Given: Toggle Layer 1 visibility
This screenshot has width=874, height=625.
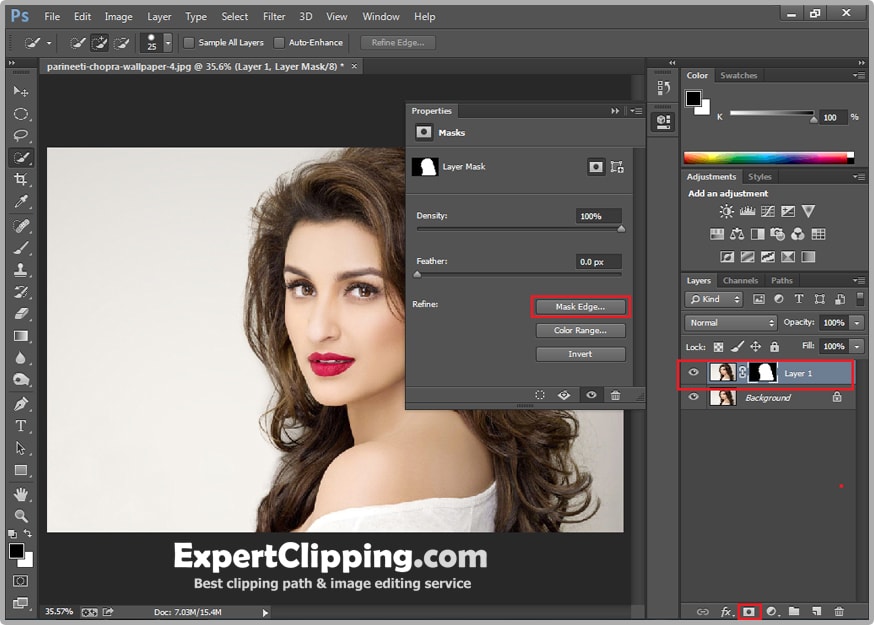Looking at the screenshot, I should (693, 372).
